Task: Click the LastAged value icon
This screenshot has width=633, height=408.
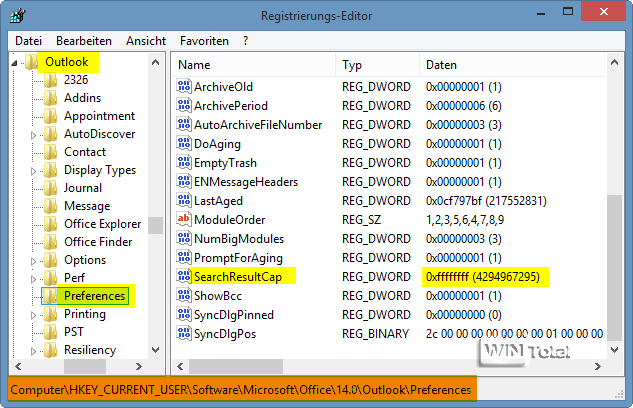Action: [x=184, y=200]
